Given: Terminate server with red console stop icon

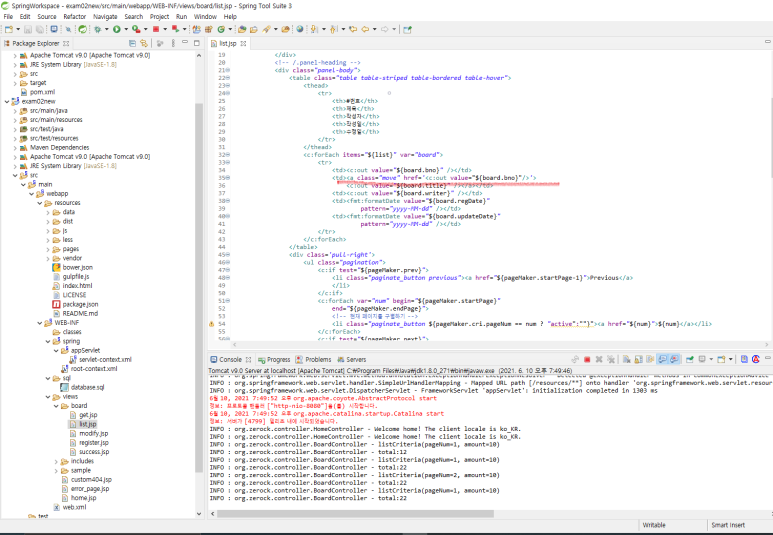Looking at the screenshot, I should [587, 359].
